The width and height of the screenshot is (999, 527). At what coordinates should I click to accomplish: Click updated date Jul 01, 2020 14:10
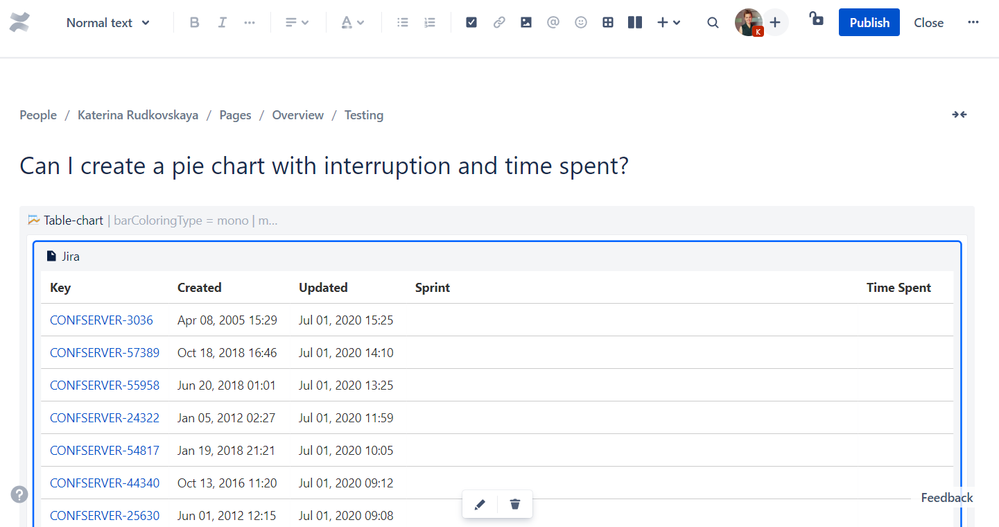click(346, 352)
